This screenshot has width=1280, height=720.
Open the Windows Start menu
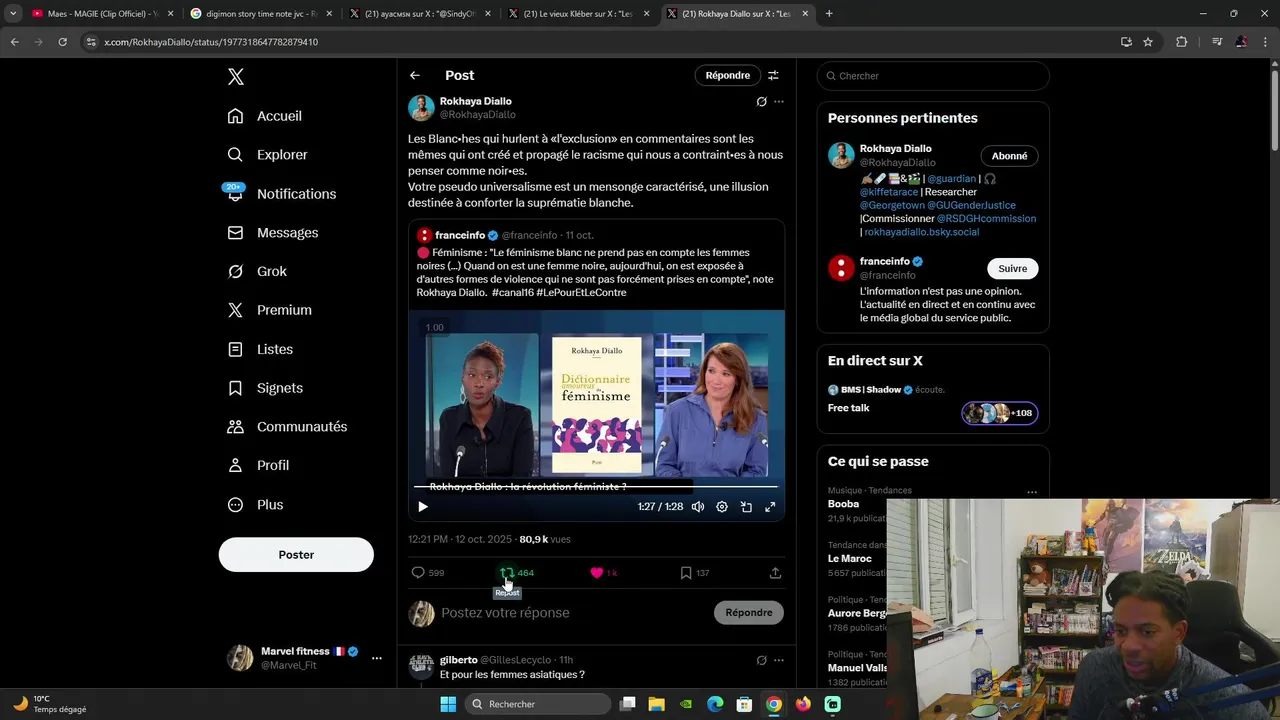pos(448,704)
